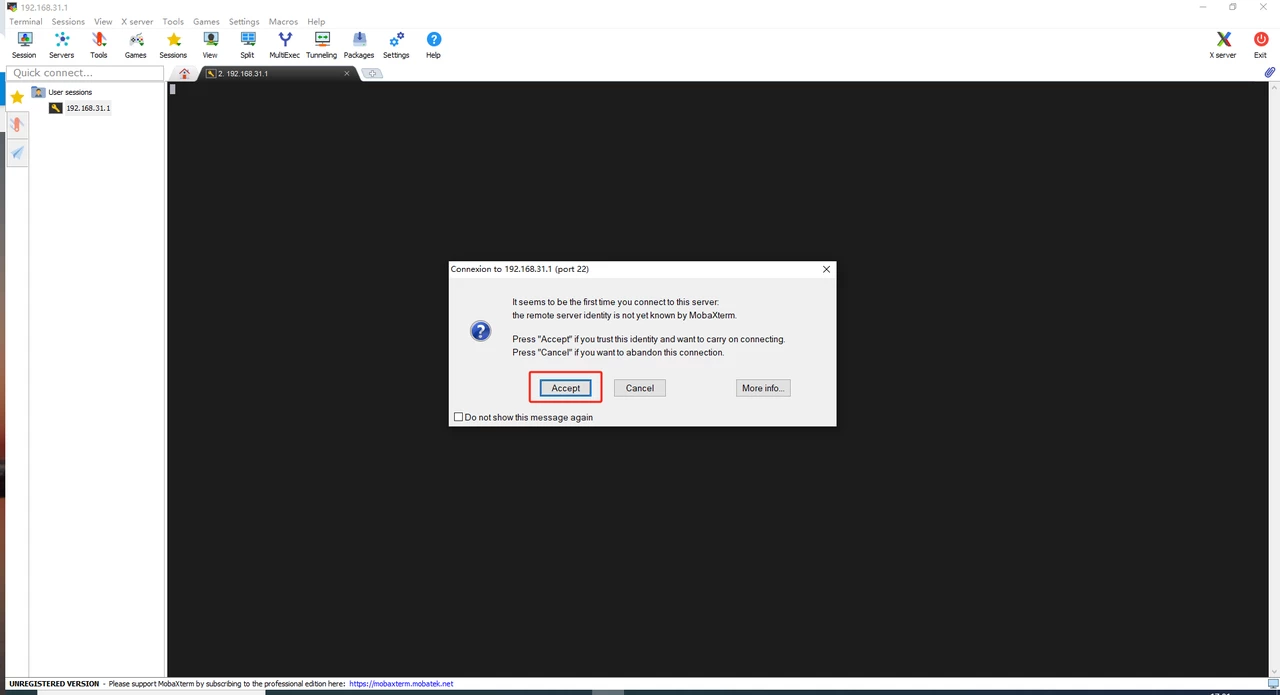Image resolution: width=1280 pixels, height=695 pixels.
Task: Open the Packages icon
Action: 358,44
